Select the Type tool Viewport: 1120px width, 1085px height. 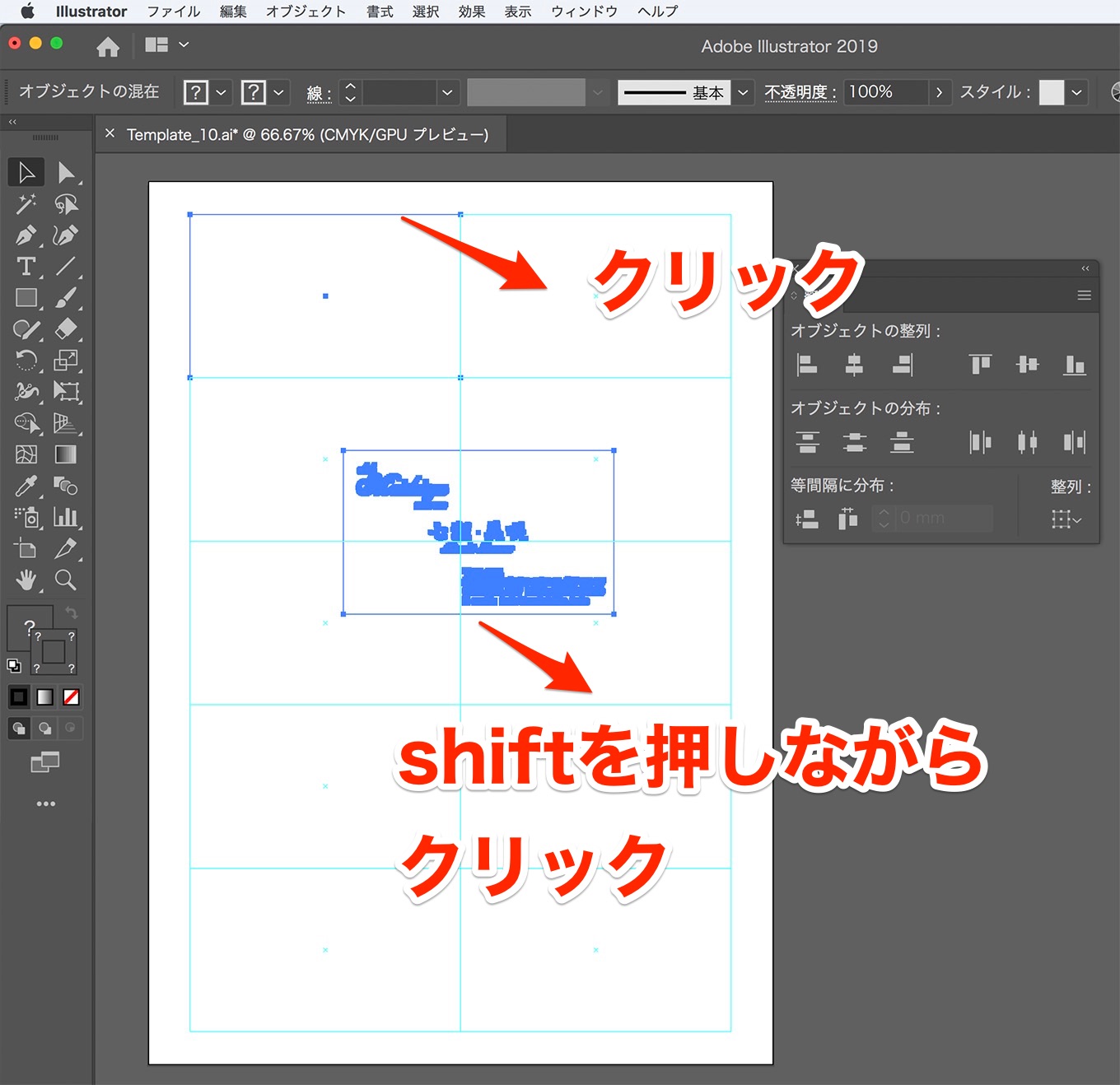coord(26,267)
